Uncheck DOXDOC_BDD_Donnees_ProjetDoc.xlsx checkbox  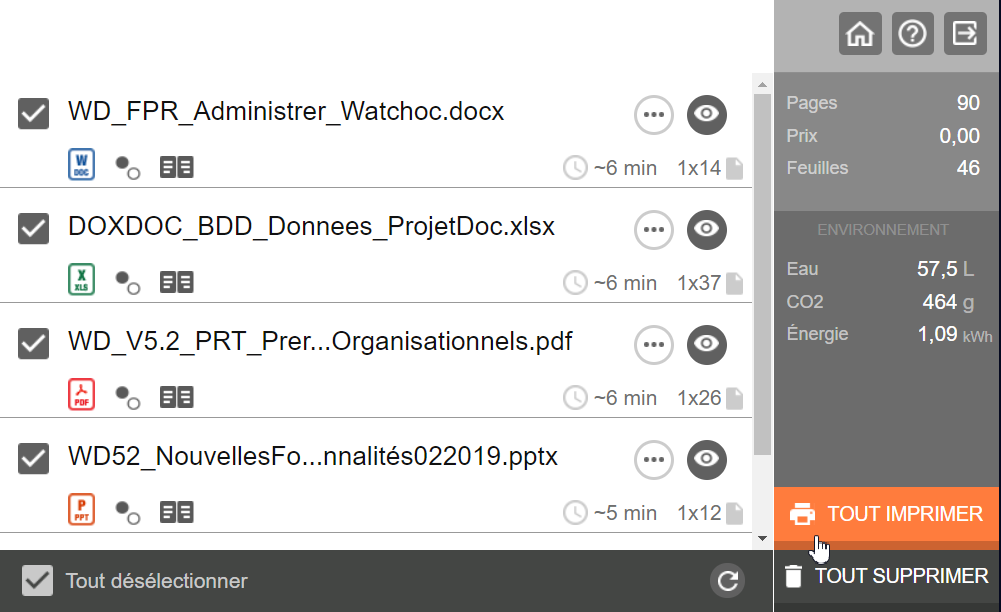click(x=35, y=229)
